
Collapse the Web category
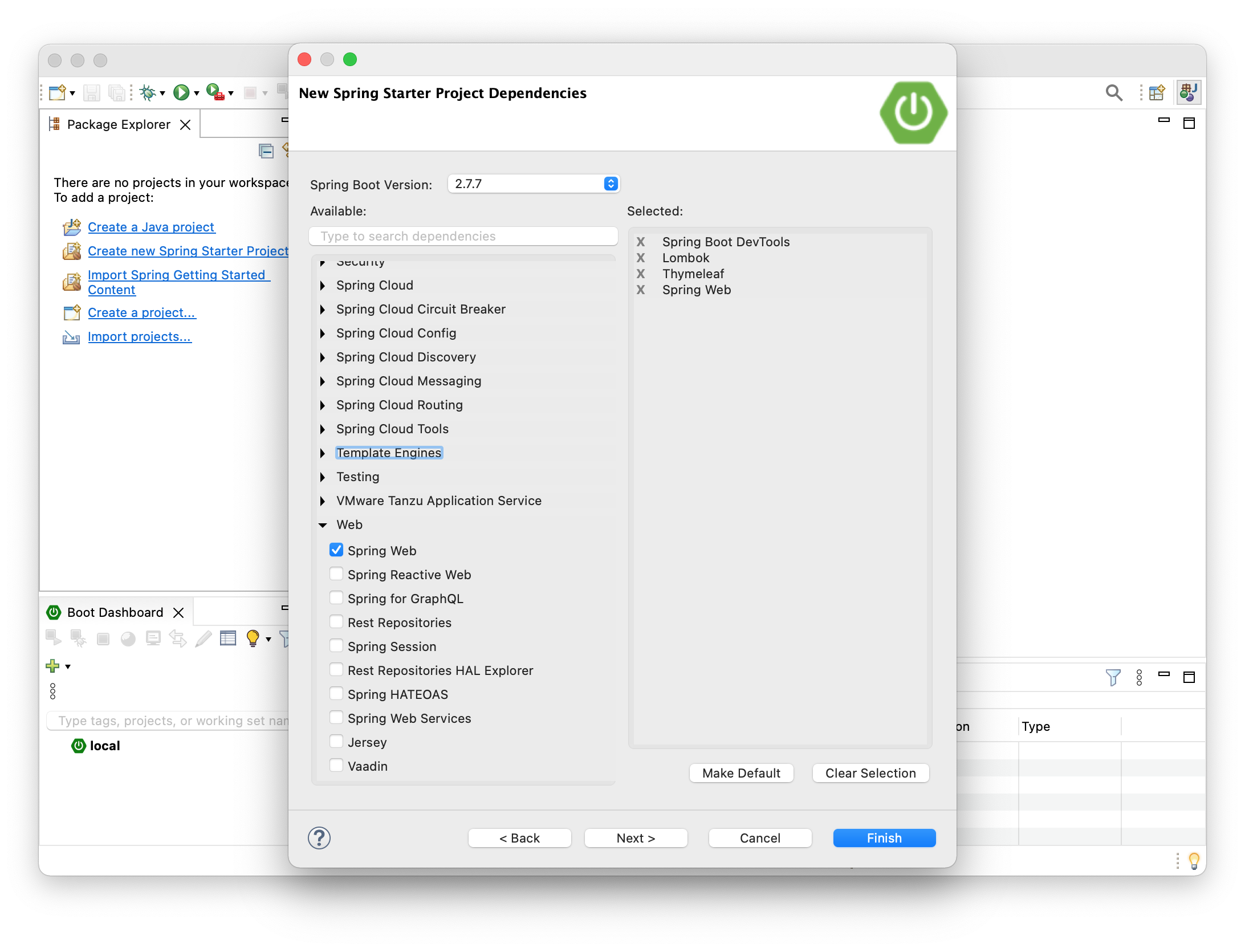tap(323, 524)
